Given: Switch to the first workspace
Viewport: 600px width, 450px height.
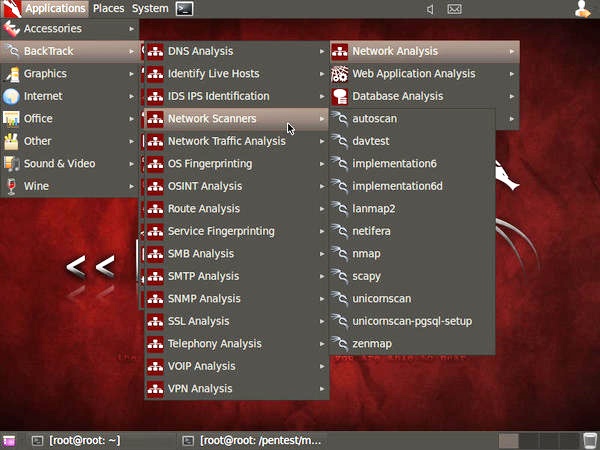Looking at the screenshot, I should pyautogui.click(x=509, y=441).
